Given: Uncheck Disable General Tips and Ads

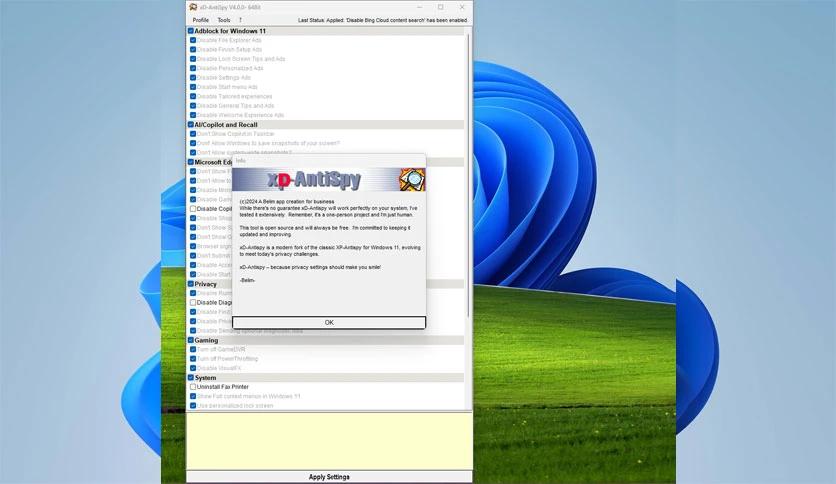Looking at the screenshot, I should [x=193, y=106].
